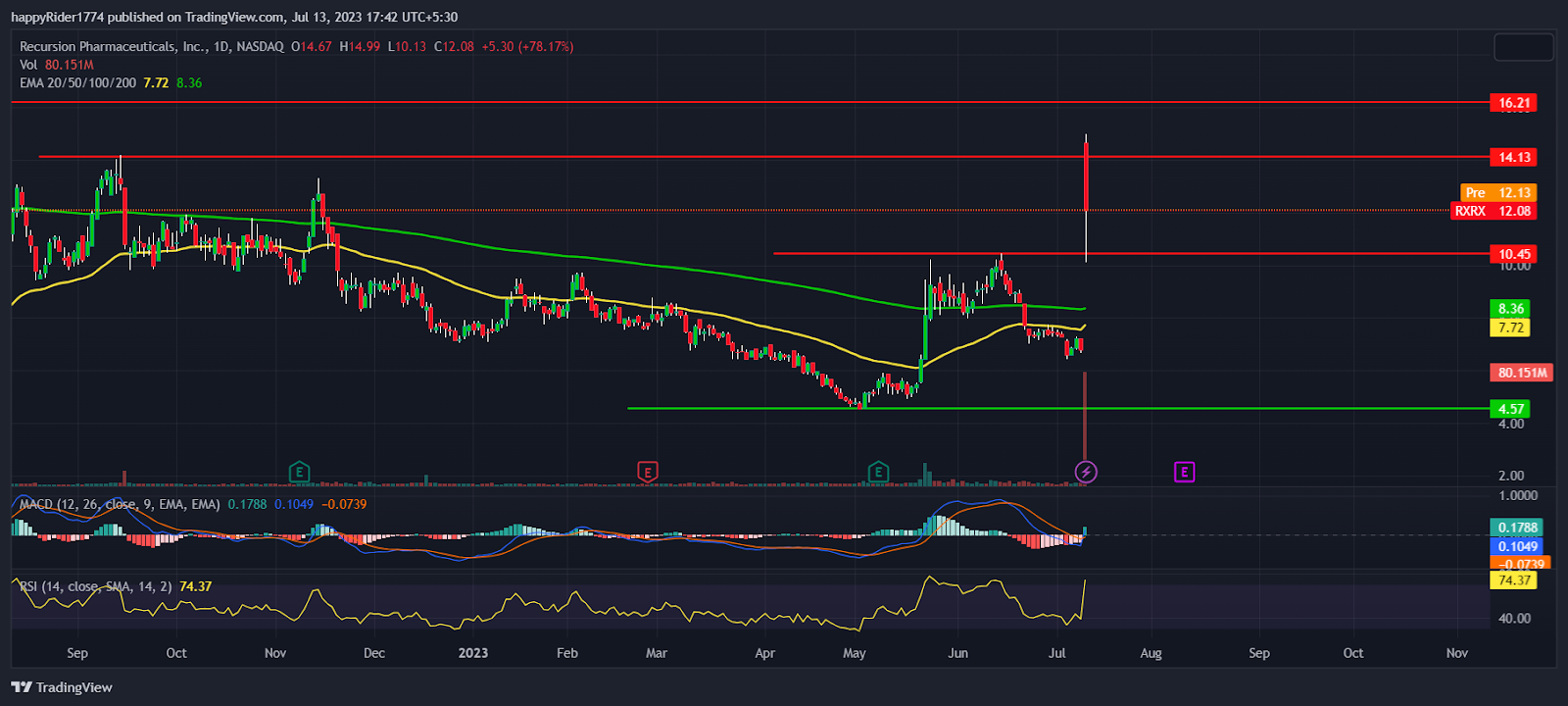Click the 4.00 tick on the price axis
This screenshot has width=1568, height=706.
[1512, 425]
